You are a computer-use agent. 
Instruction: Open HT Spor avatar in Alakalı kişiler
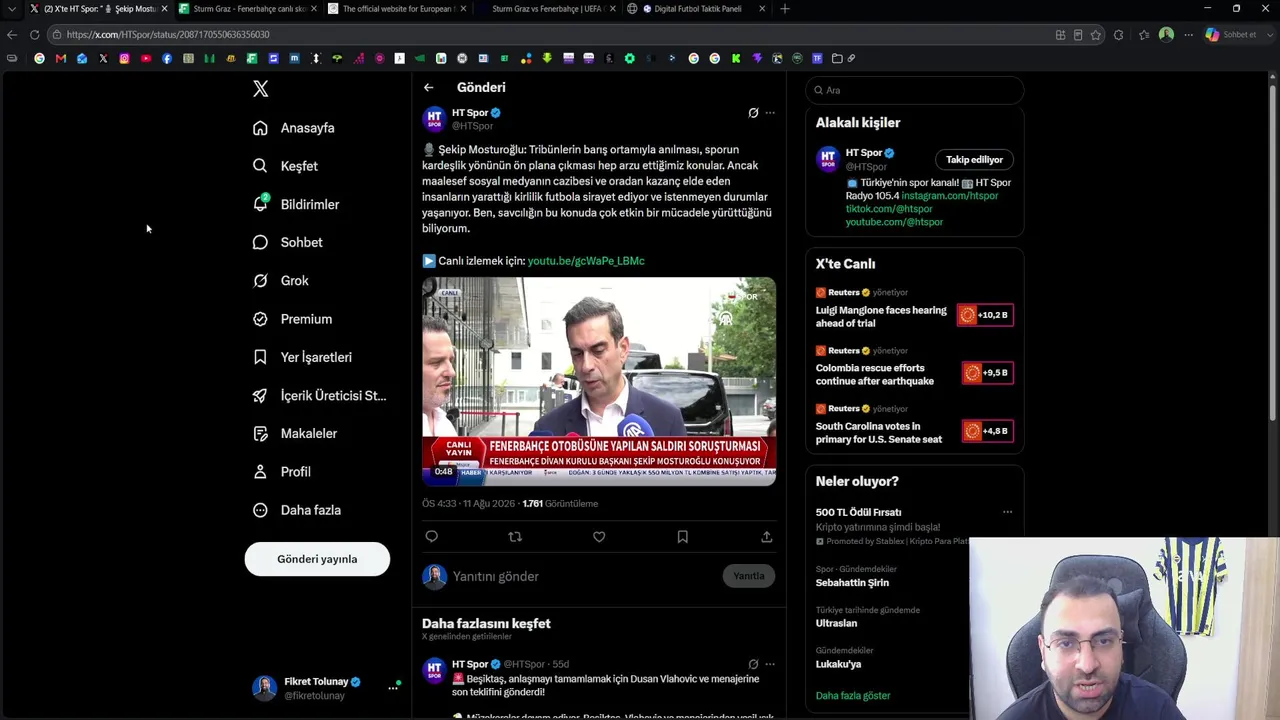click(x=828, y=159)
